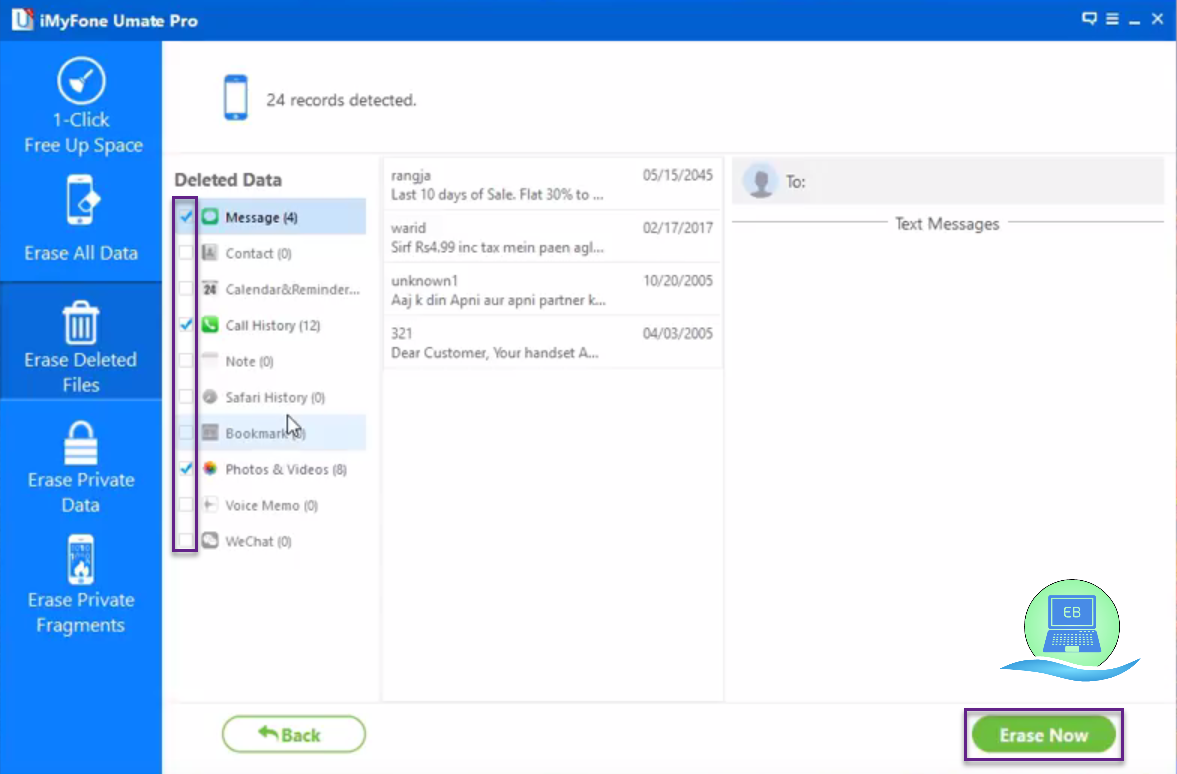The image size is (1177, 774).
Task: Check the Calendar&Reminder checkbox
Action: 185,289
